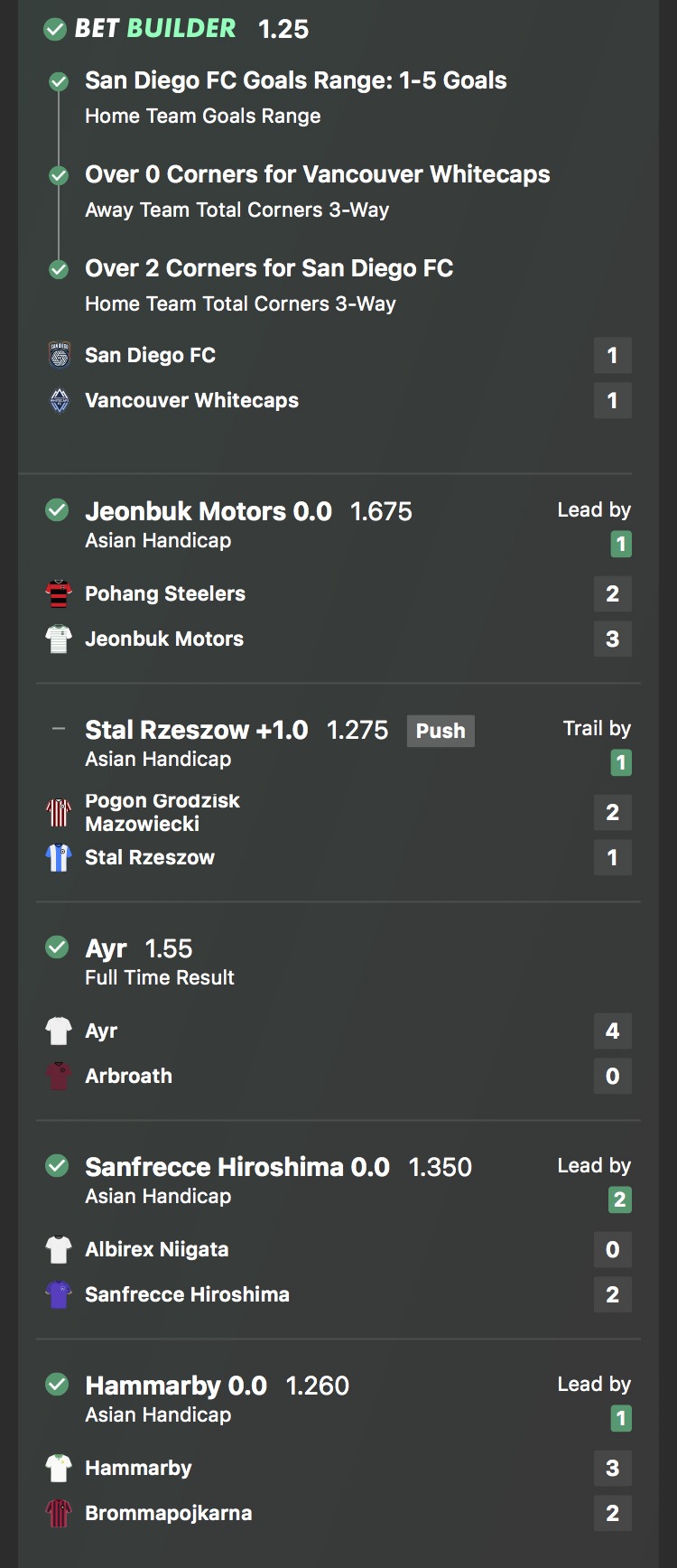The height and width of the screenshot is (1568, 677).
Task: Click the Sanfrecce Hiroshima purple jersey icon
Action: [59, 1294]
